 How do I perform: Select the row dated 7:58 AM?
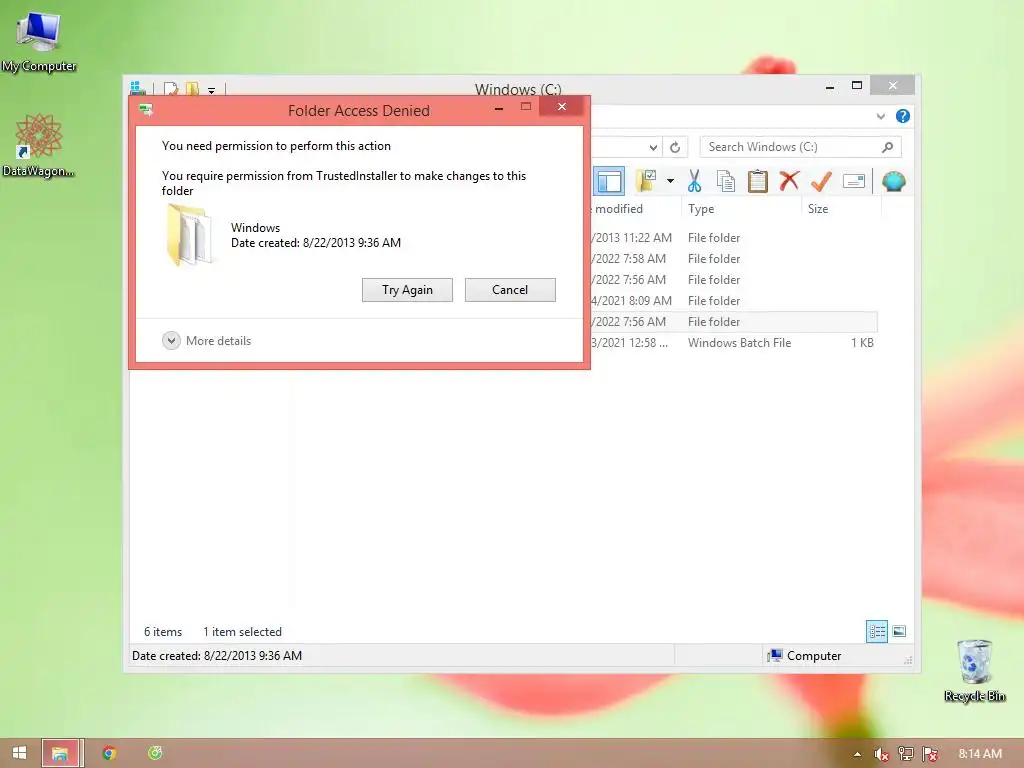pyautogui.click(x=733, y=259)
